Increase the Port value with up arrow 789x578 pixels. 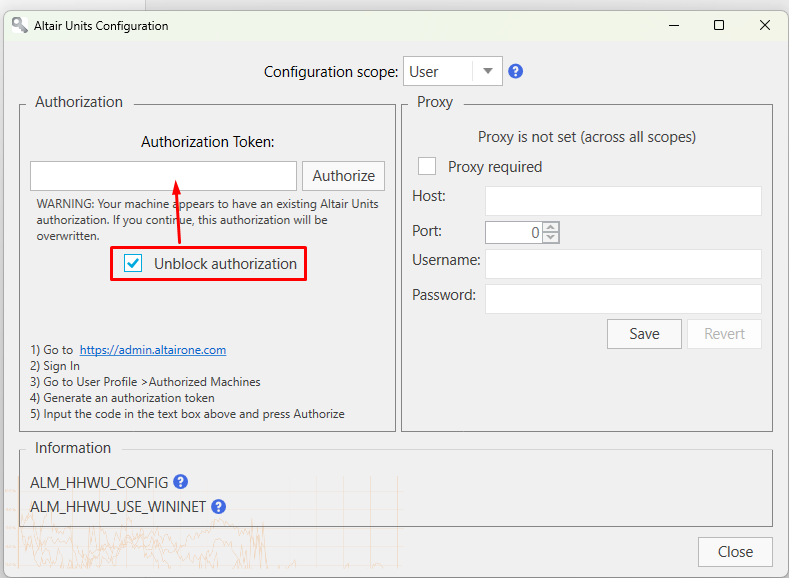click(551, 227)
